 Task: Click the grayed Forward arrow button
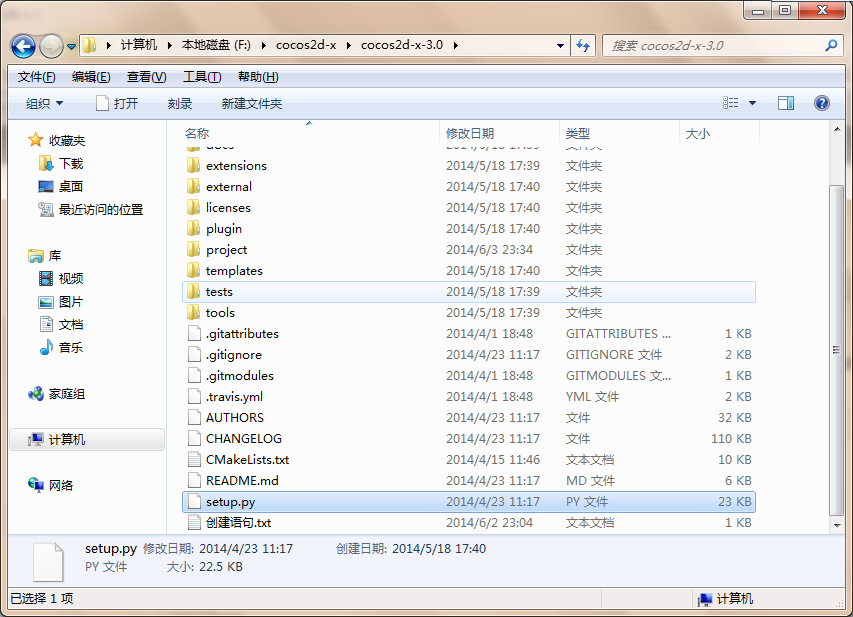[x=52, y=46]
